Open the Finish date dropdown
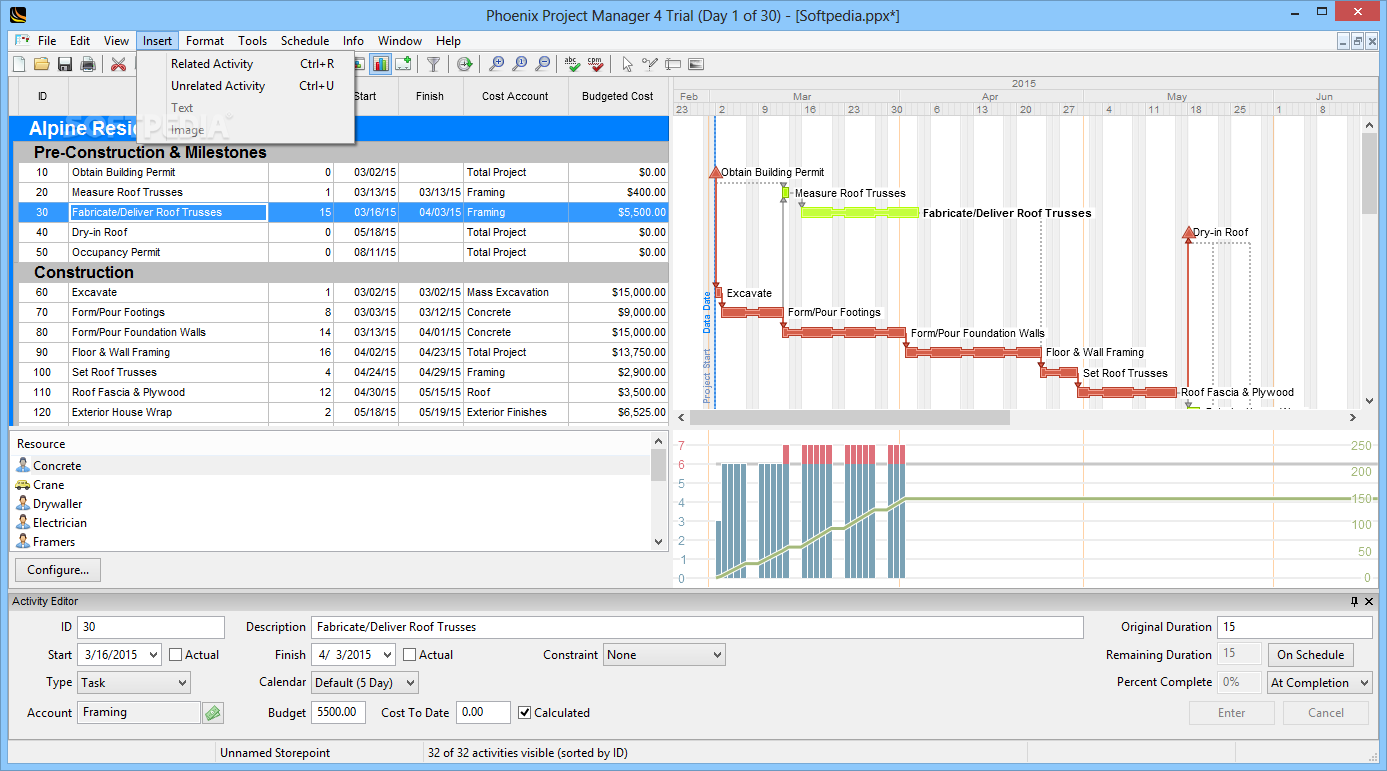Image resolution: width=1387 pixels, height=771 pixels. point(386,655)
